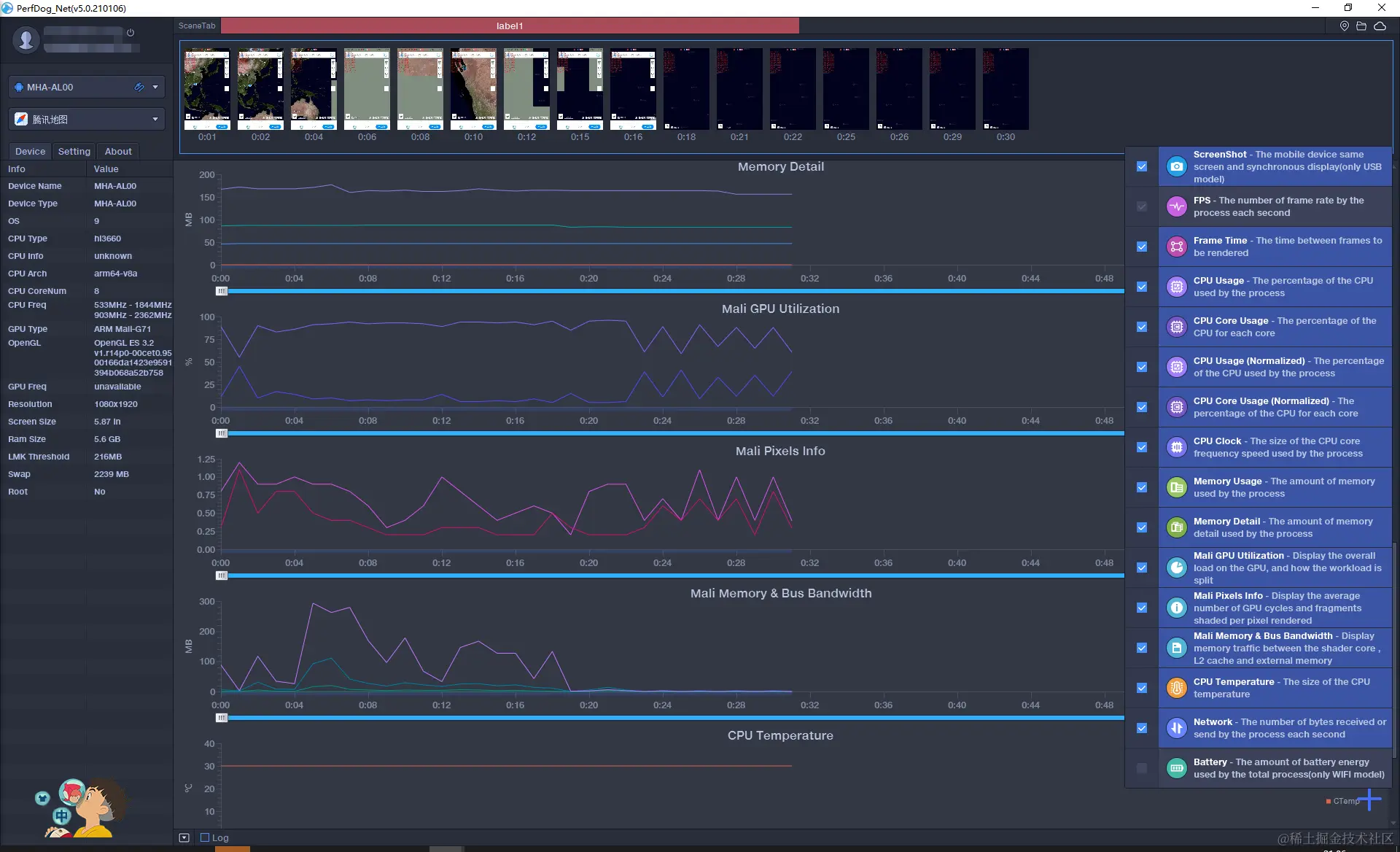
Task: Click the user avatar icon
Action: [x=26, y=39]
